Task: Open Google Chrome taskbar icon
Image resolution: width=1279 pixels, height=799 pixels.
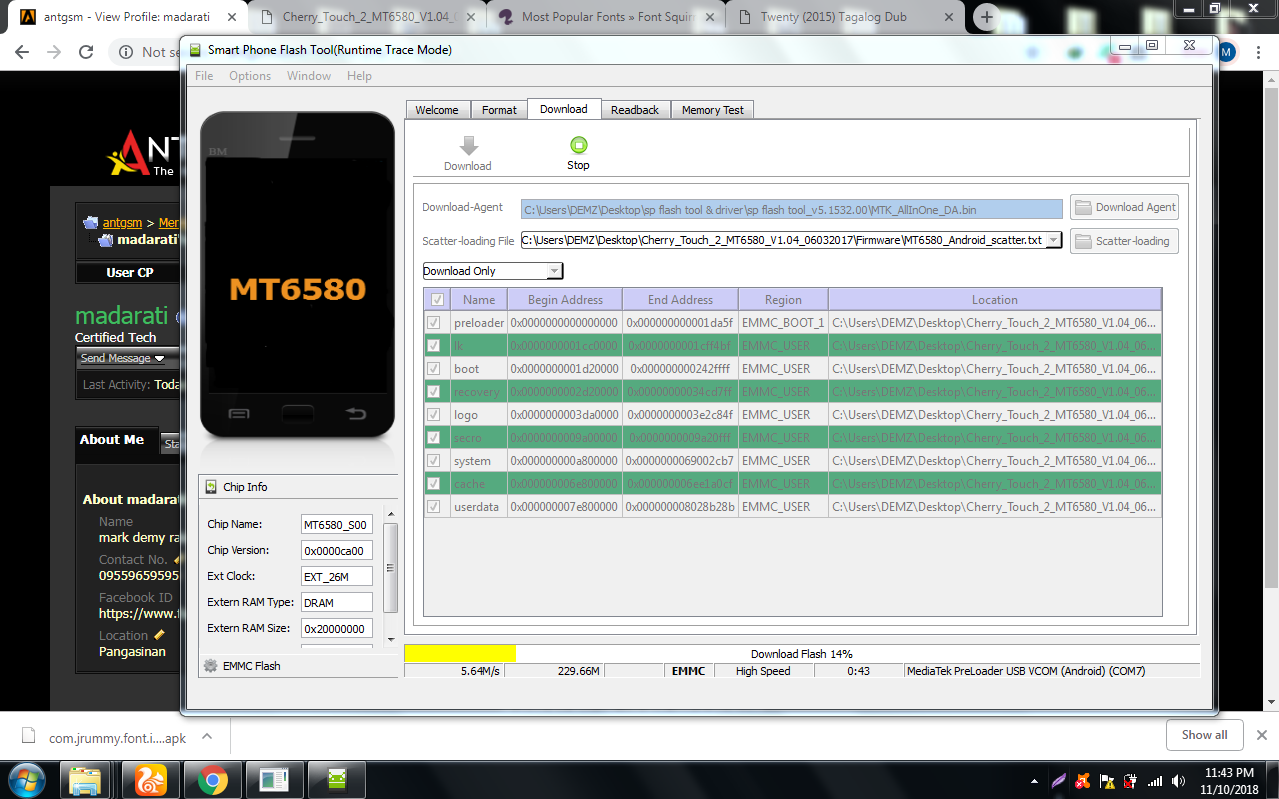Action: [212, 780]
